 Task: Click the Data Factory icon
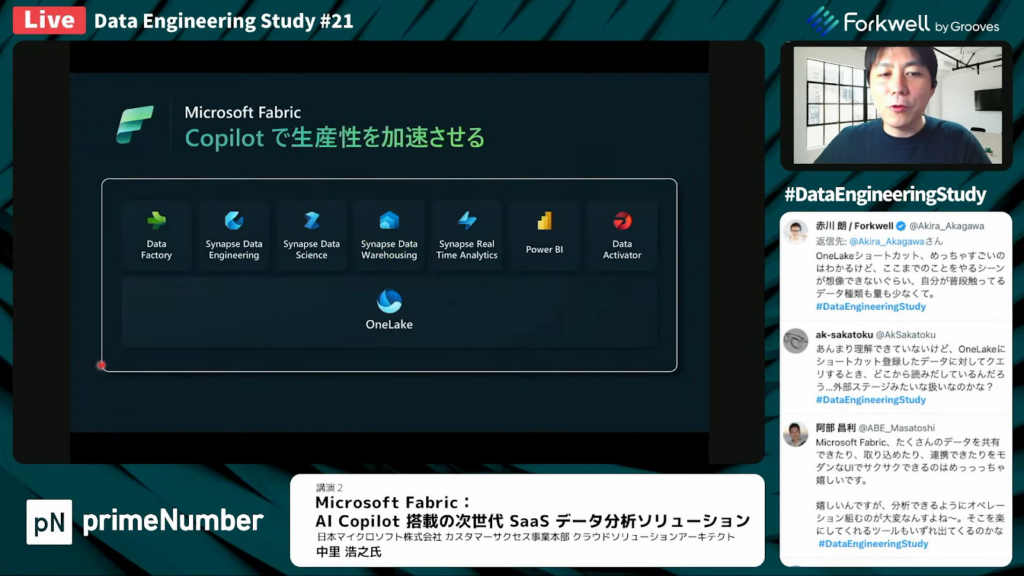(x=156, y=221)
